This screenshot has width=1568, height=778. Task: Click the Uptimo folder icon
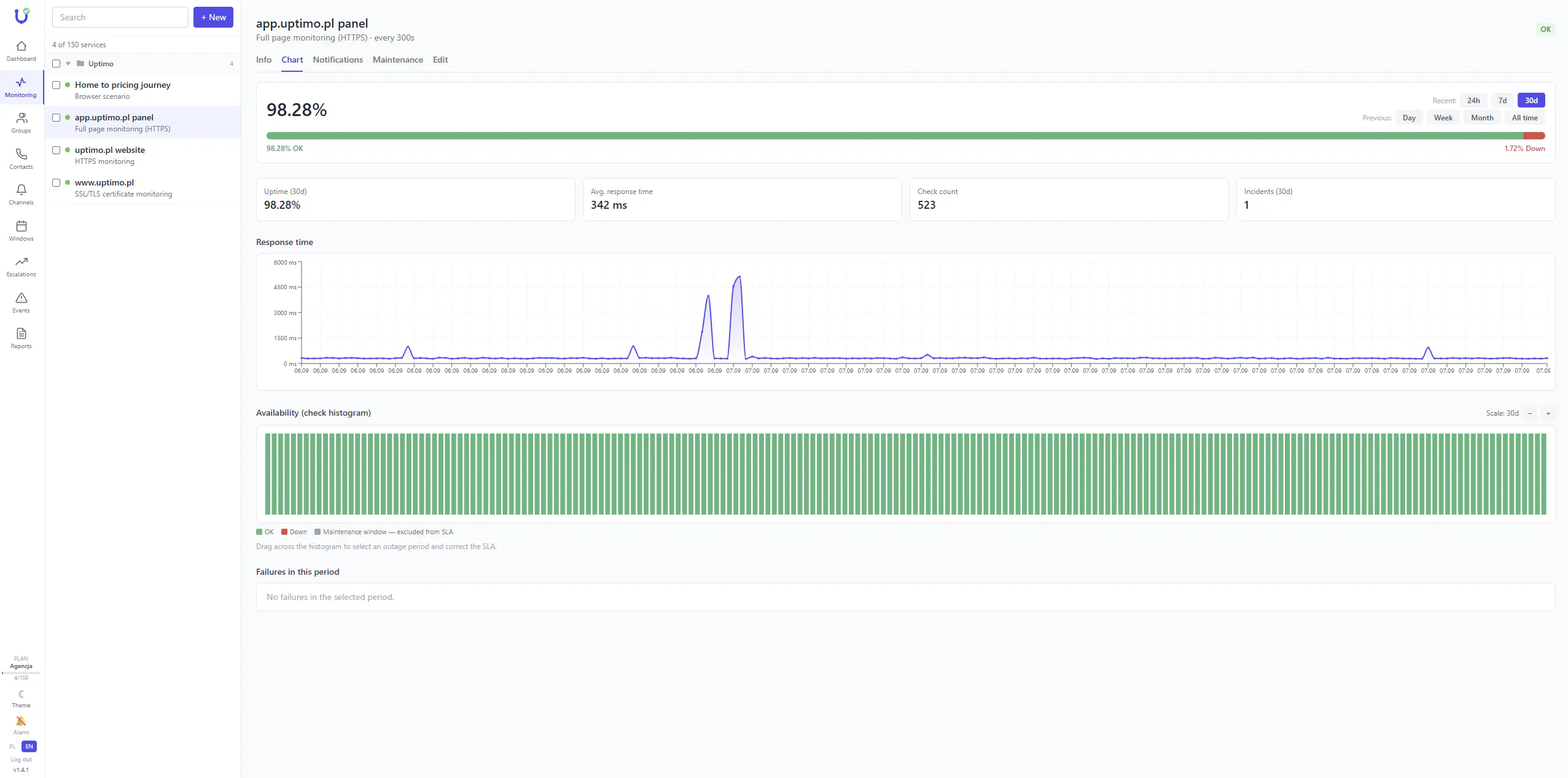pyautogui.click(x=80, y=63)
